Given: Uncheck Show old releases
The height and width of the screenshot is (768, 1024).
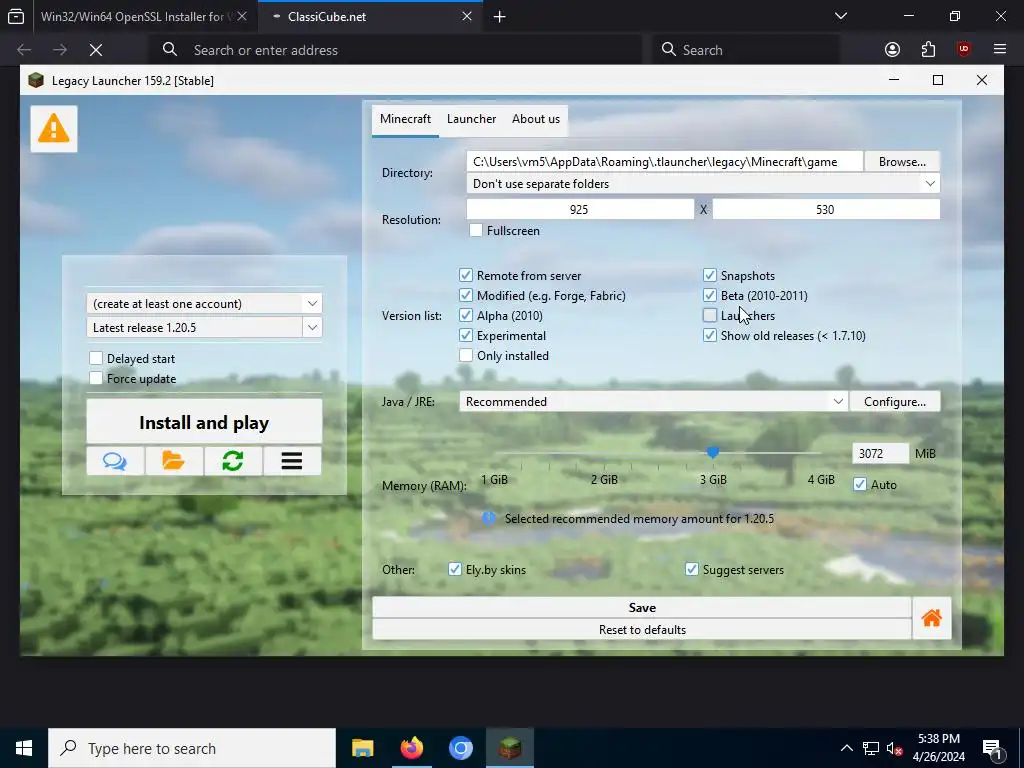Looking at the screenshot, I should coord(710,336).
